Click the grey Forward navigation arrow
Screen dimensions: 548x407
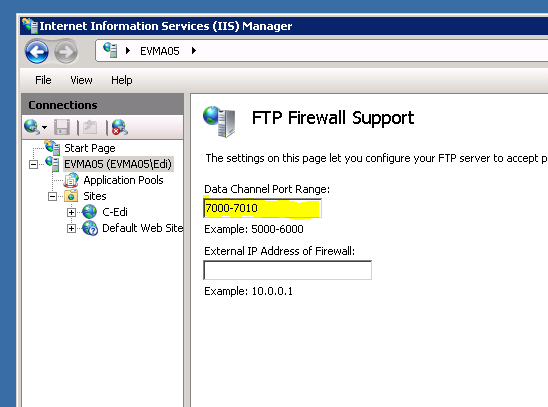point(66,52)
